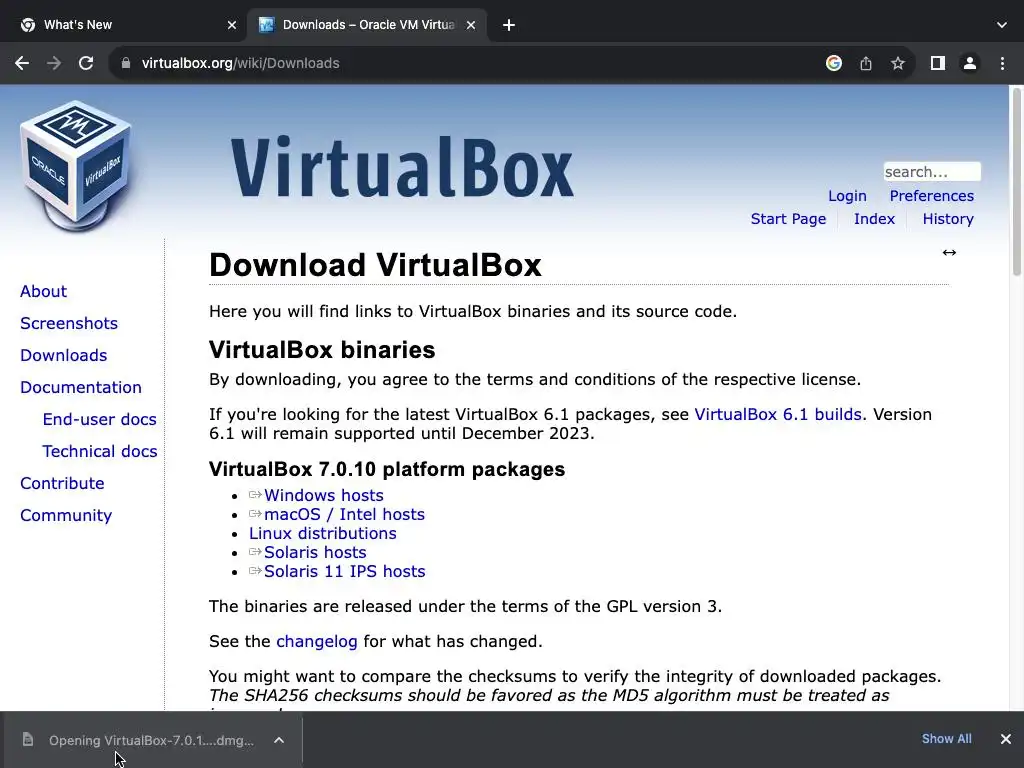Click the VirtualBox 7.0.10 platform packages heading
Image resolution: width=1024 pixels, height=768 pixels.
coord(387,470)
